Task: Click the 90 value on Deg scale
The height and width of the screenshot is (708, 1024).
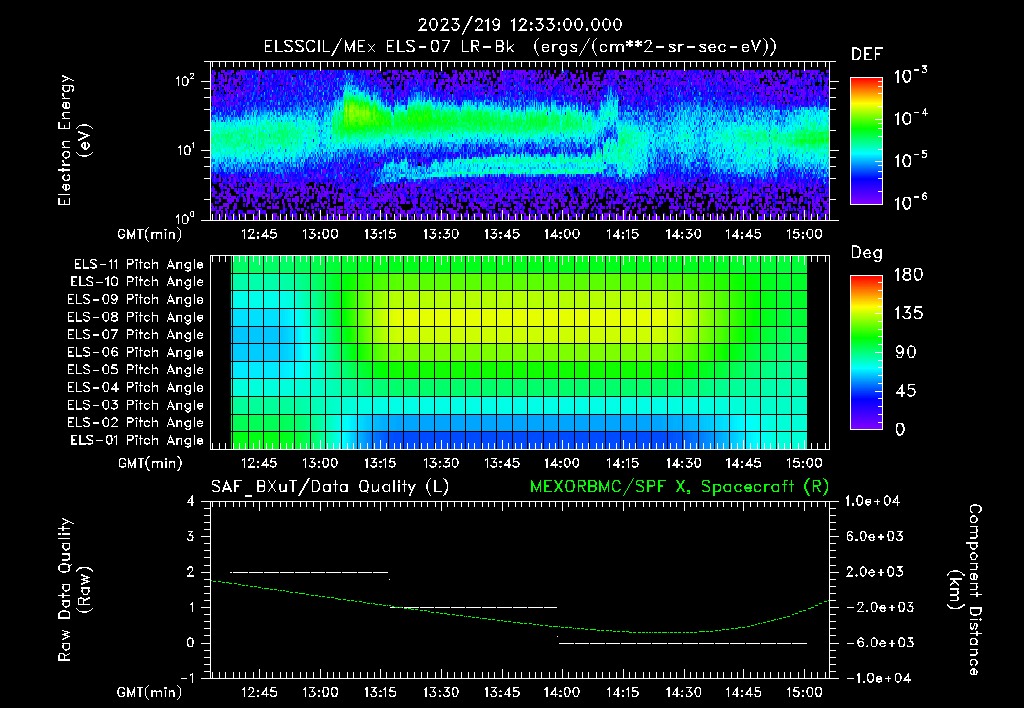Action: pos(906,353)
